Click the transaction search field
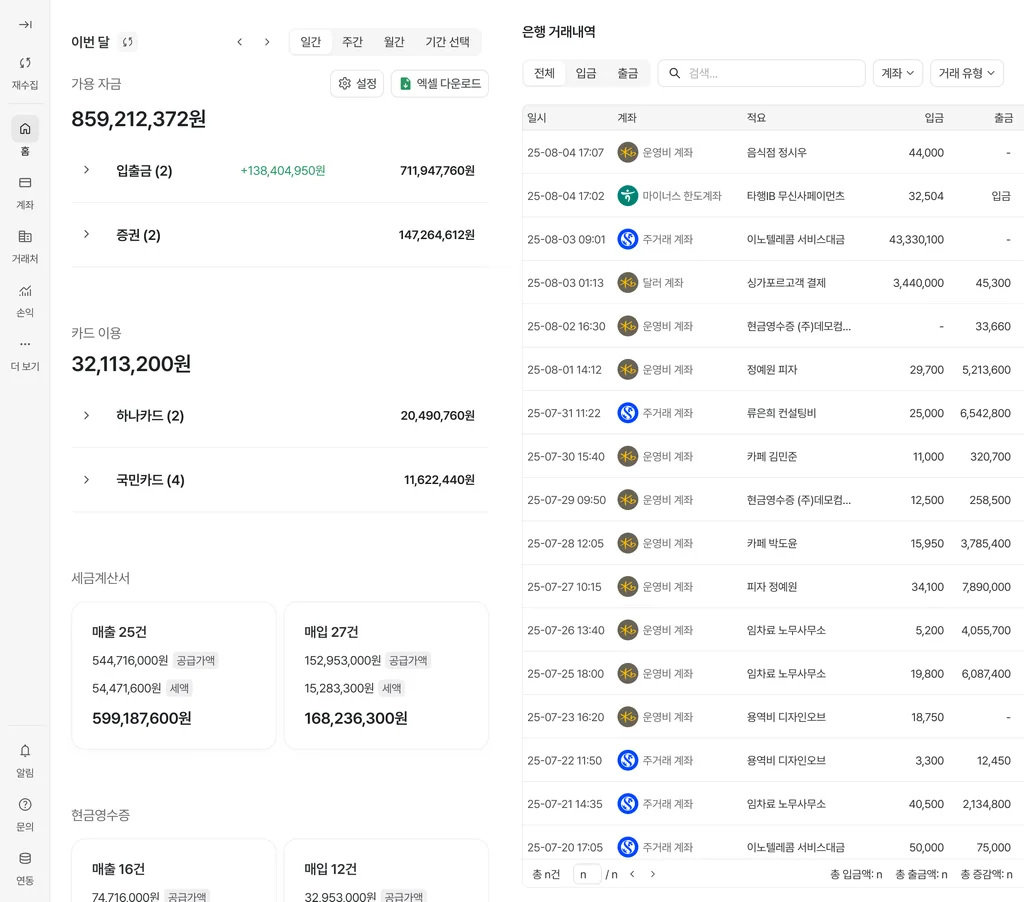The width and height of the screenshot is (1024, 902). [x=770, y=73]
